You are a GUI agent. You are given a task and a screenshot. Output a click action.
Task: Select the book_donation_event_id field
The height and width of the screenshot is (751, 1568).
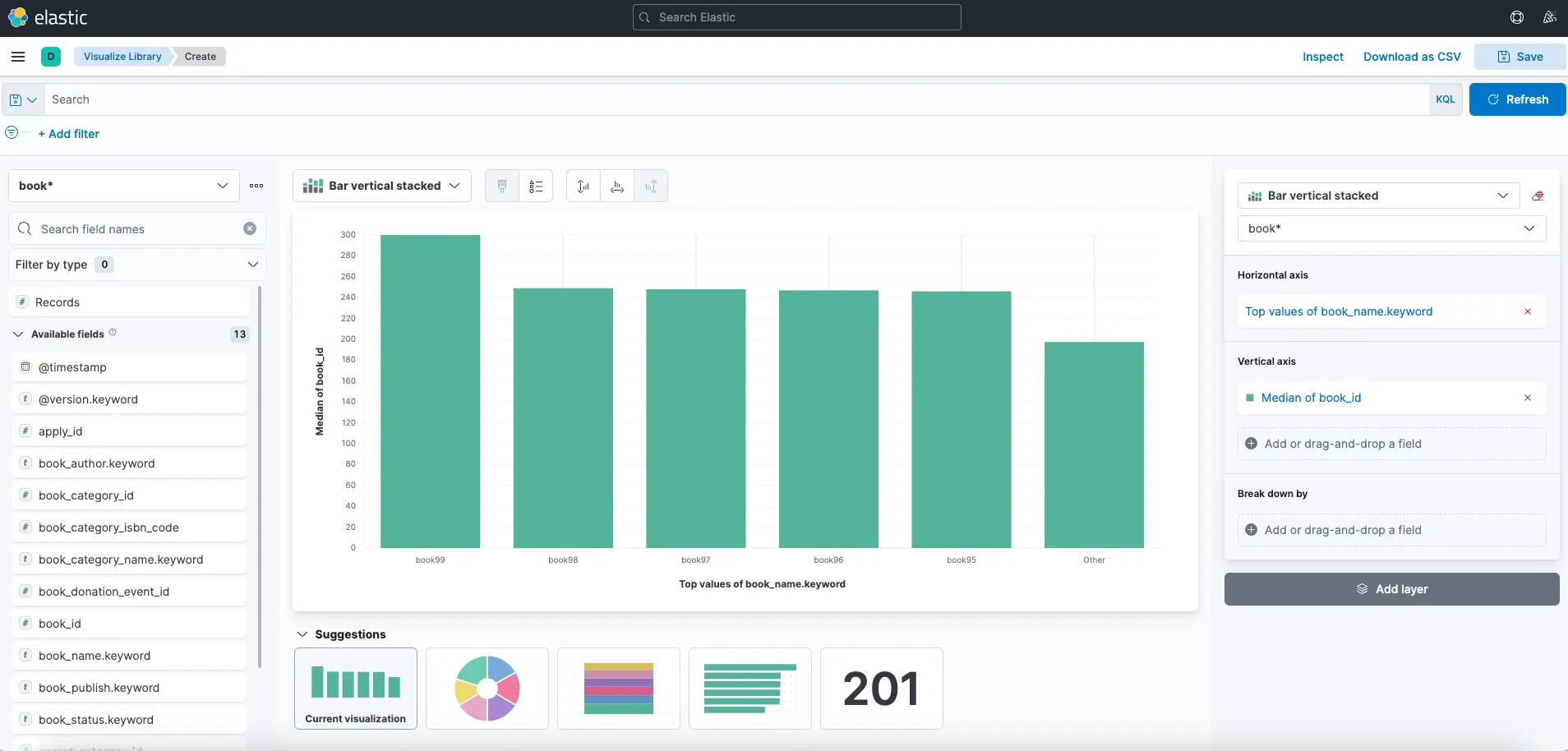point(129,592)
